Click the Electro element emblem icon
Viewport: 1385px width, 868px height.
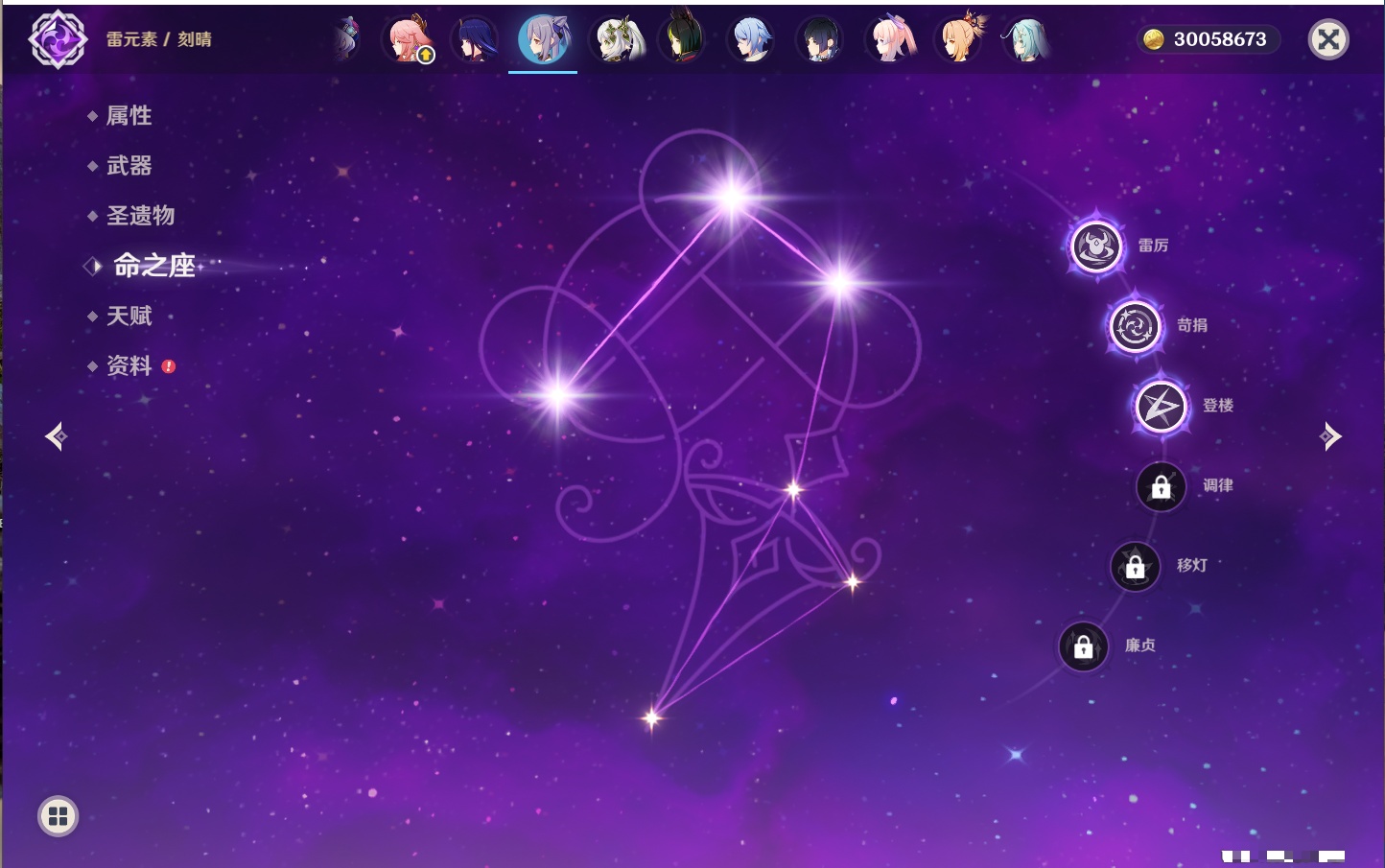[58, 39]
